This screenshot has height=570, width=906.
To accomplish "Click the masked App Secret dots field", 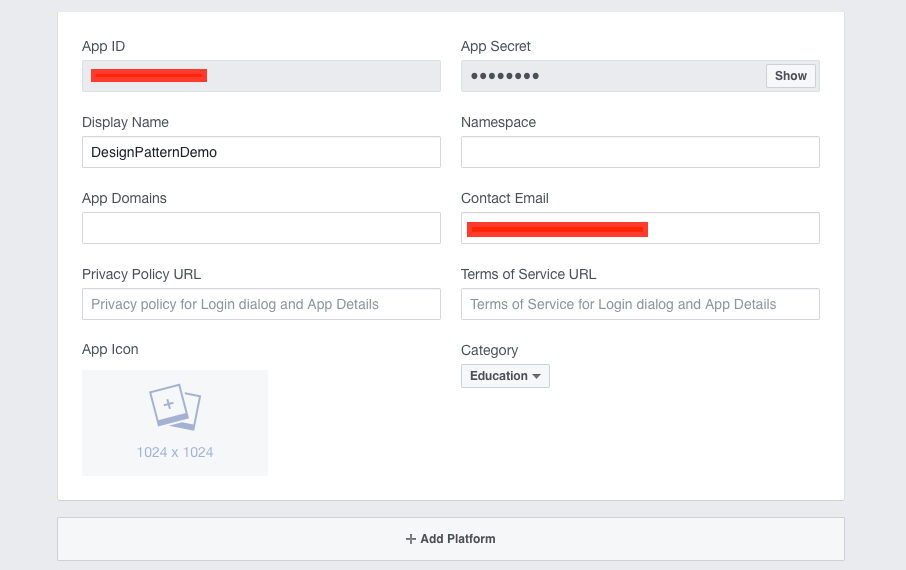I will click(x=610, y=76).
